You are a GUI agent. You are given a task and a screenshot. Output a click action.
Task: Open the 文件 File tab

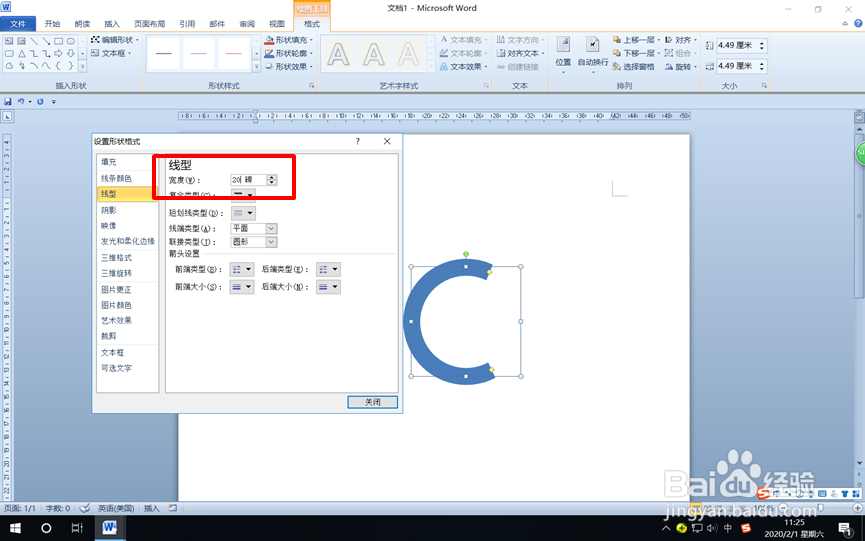(x=18, y=24)
